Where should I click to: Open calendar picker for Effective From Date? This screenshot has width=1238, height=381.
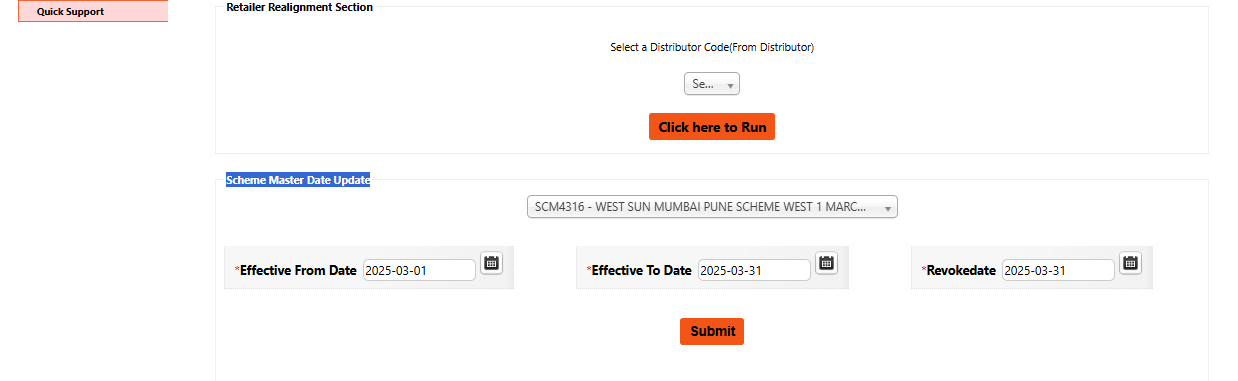click(491, 264)
